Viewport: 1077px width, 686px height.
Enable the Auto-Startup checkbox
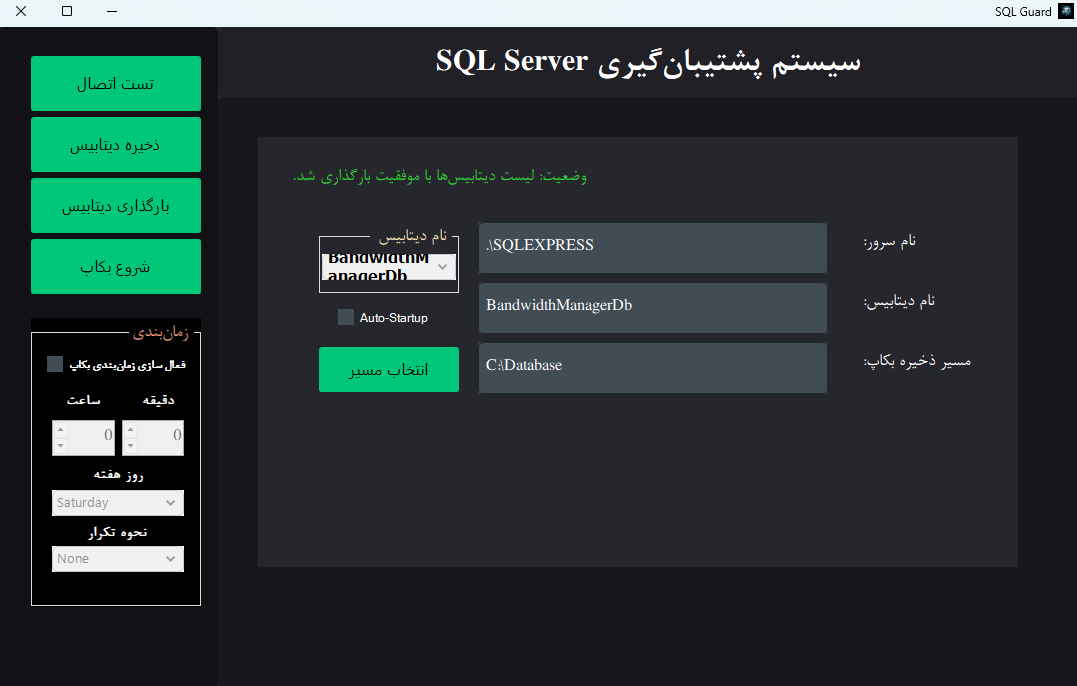345,317
